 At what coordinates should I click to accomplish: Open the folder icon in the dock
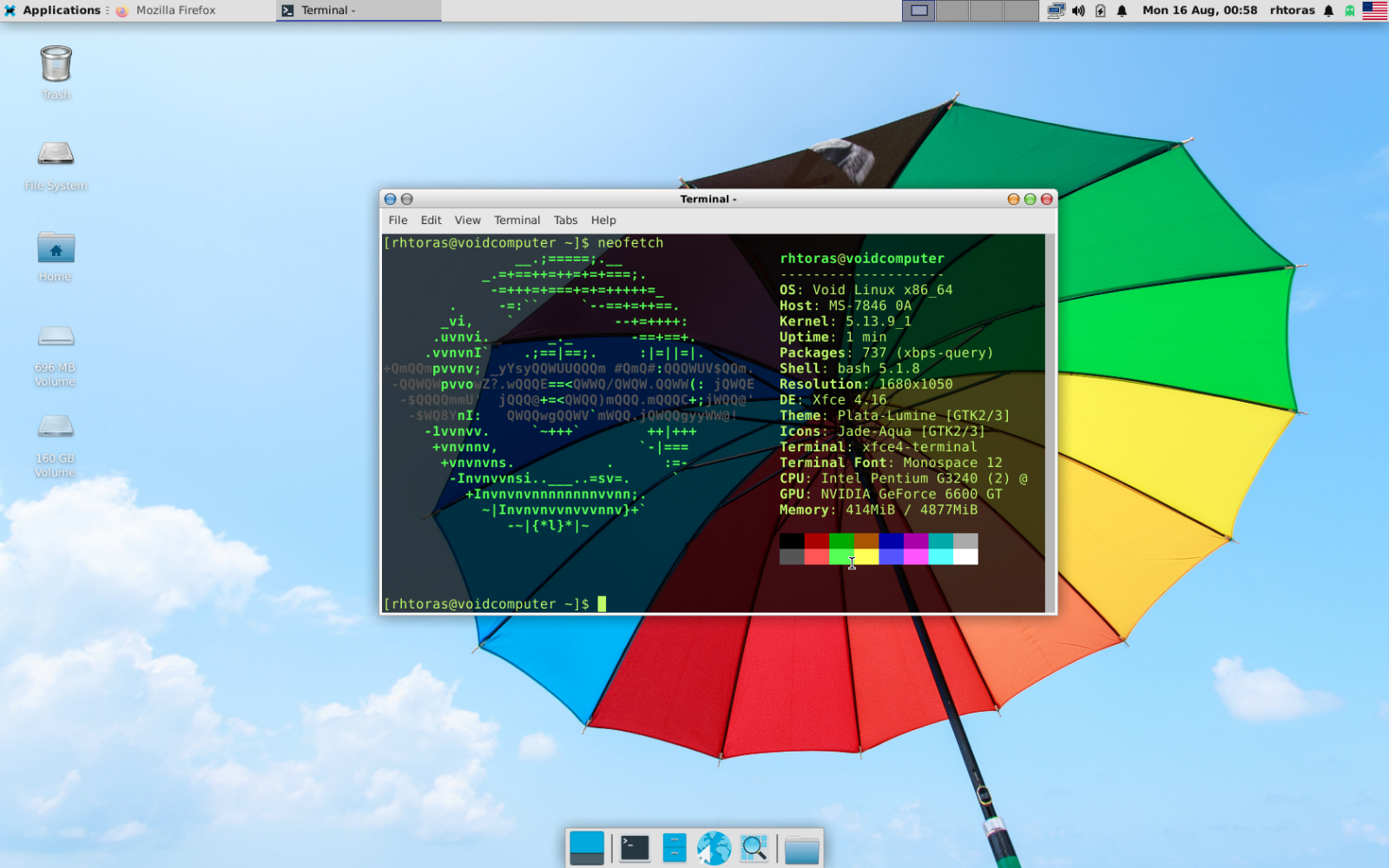pyautogui.click(x=802, y=849)
